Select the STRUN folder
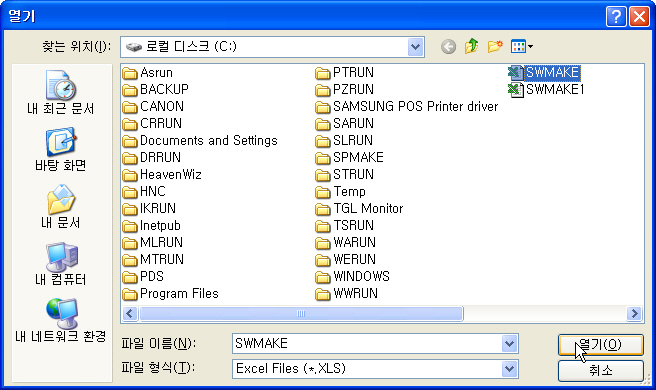Viewport: 656px width, 390px height. click(x=344, y=174)
